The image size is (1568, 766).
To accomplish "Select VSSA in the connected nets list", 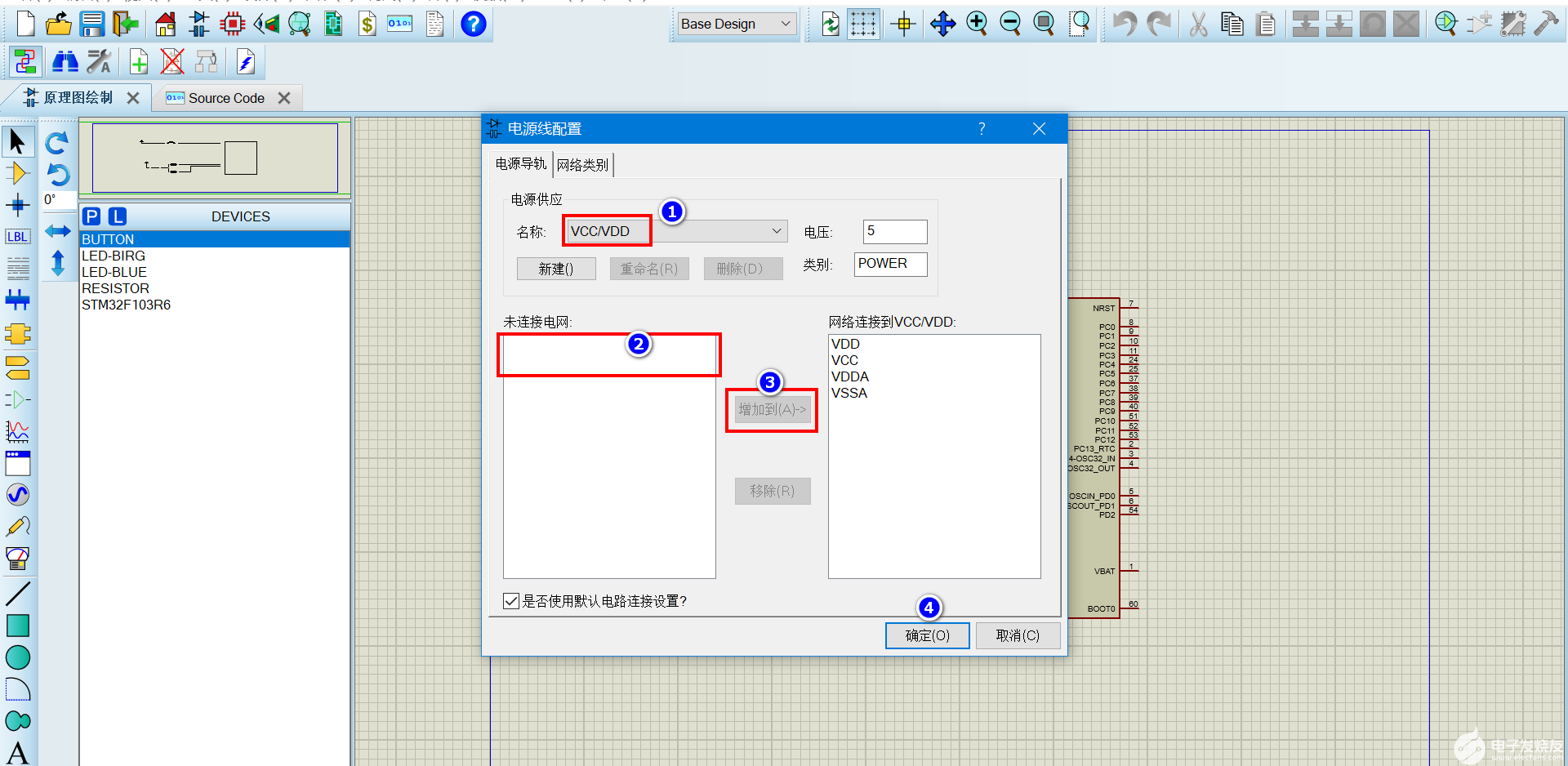I will pos(934,393).
